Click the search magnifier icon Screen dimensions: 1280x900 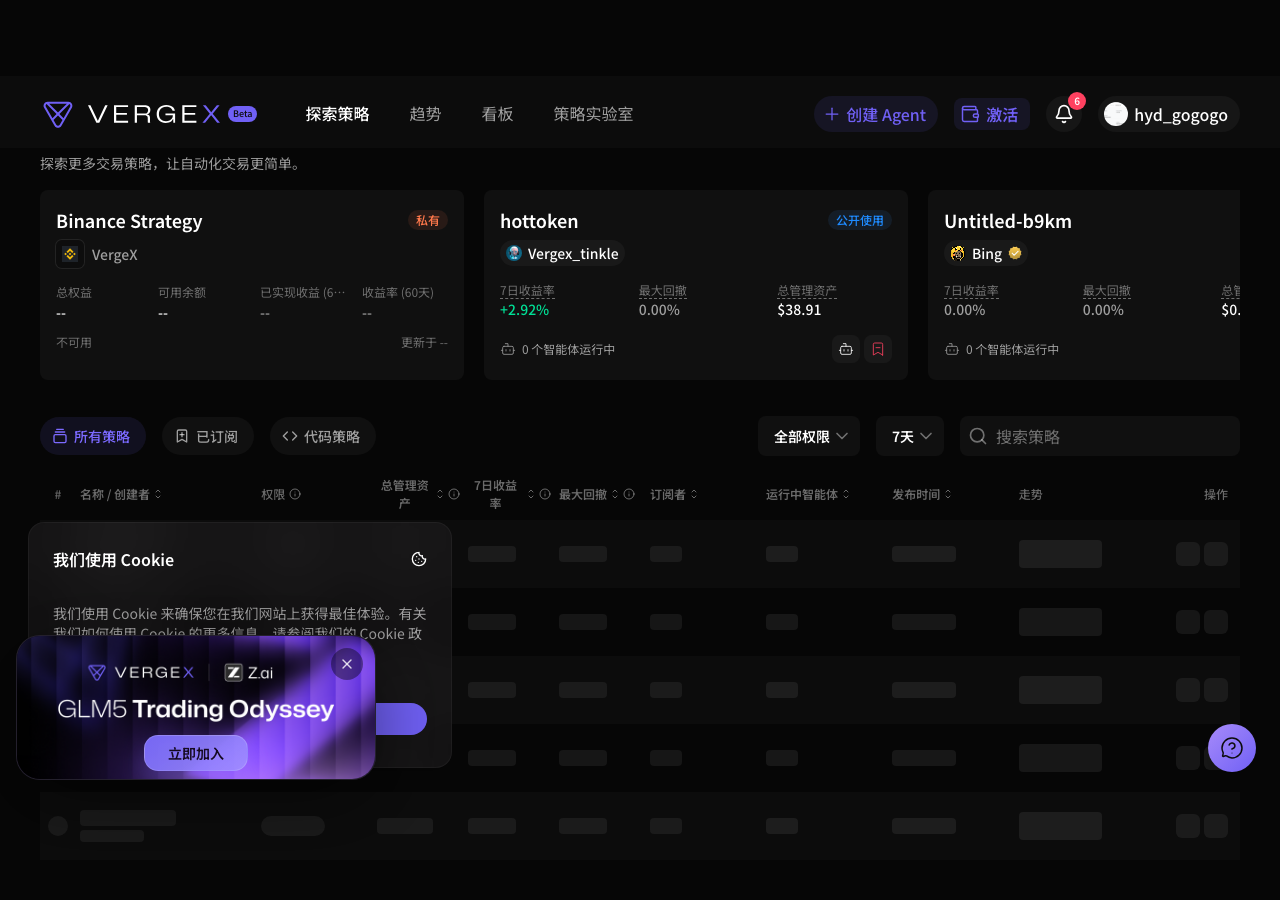(979, 436)
